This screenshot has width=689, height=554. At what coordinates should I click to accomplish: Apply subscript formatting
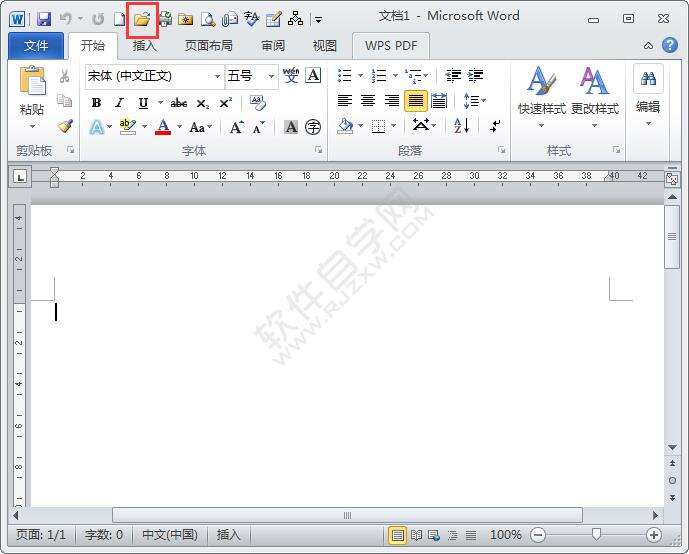click(x=203, y=104)
